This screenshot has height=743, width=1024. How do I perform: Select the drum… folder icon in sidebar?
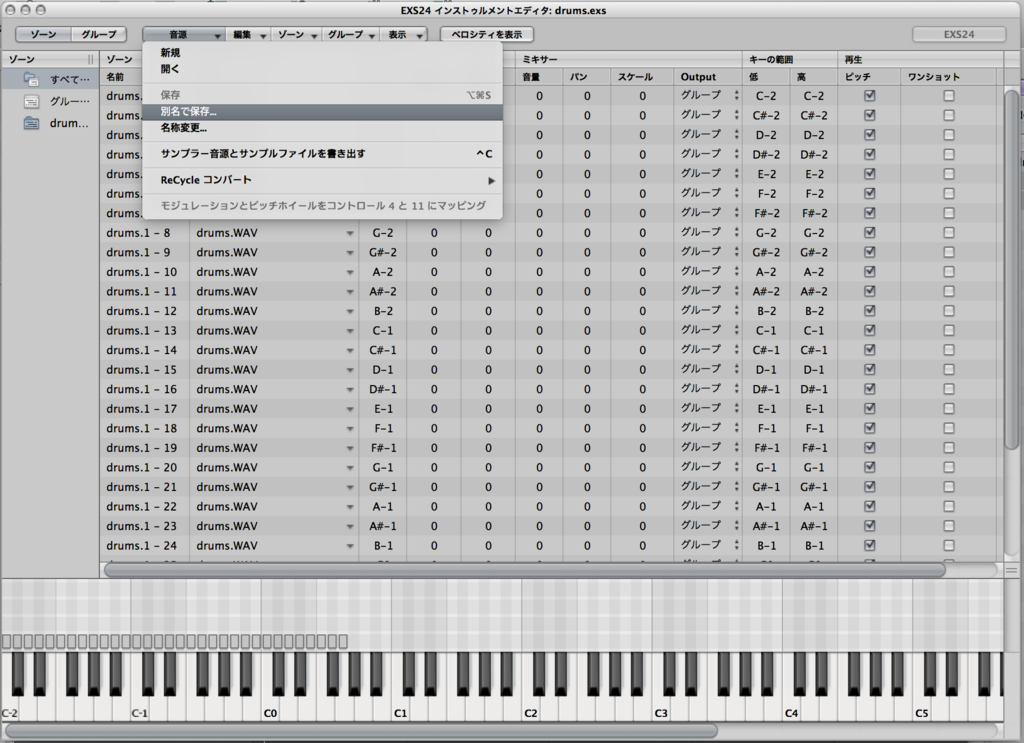point(31,123)
